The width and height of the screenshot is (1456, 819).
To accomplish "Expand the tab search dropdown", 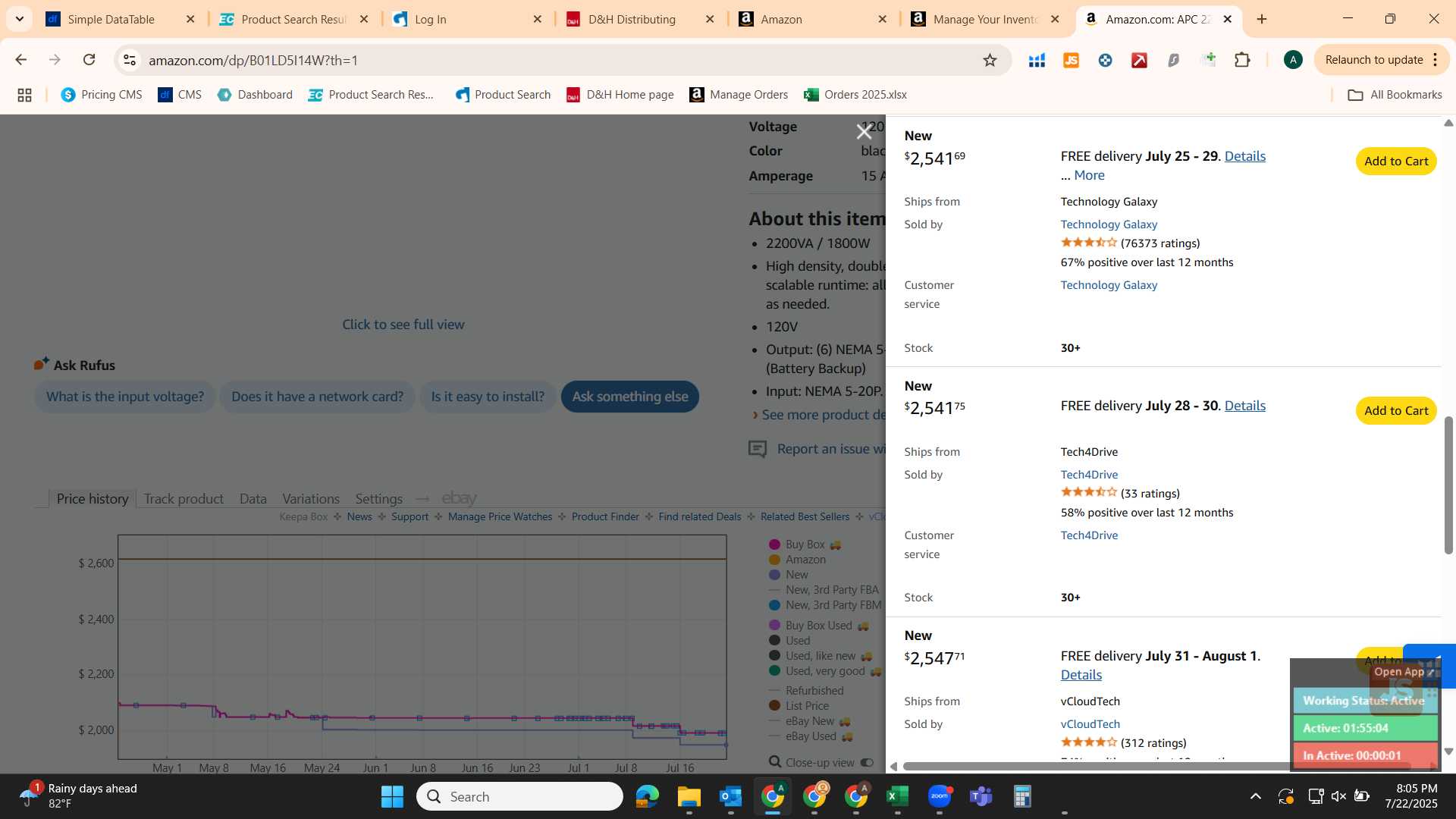I will click(19, 19).
